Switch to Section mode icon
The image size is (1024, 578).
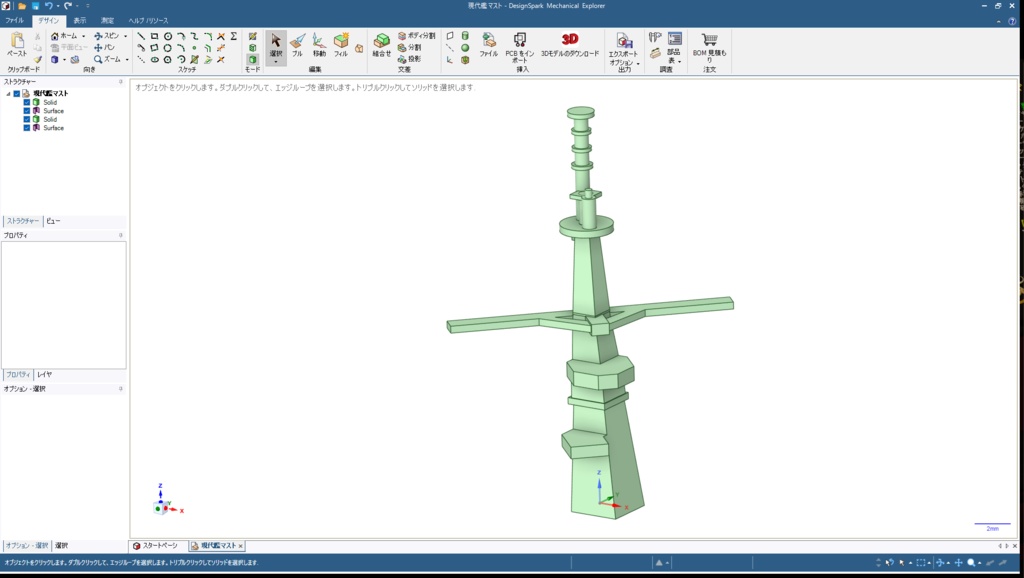(x=253, y=48)
